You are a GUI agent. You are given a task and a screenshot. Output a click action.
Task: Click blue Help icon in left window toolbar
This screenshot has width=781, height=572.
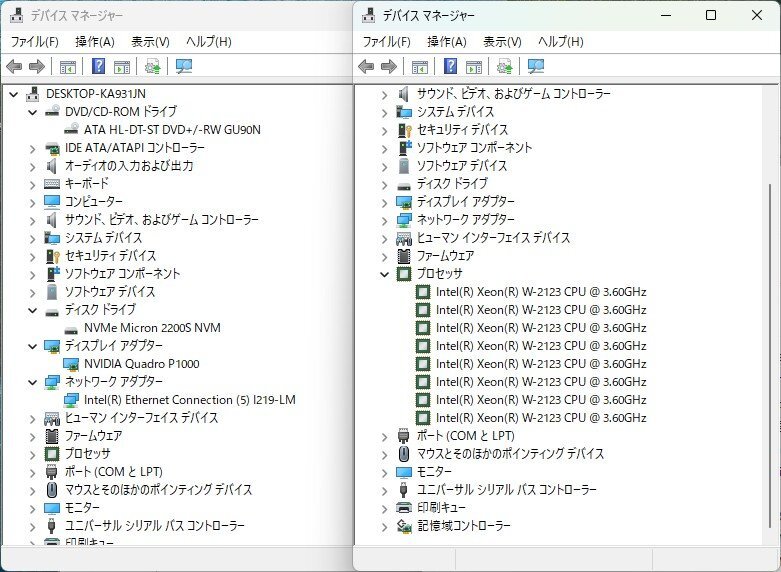point(99,66)
